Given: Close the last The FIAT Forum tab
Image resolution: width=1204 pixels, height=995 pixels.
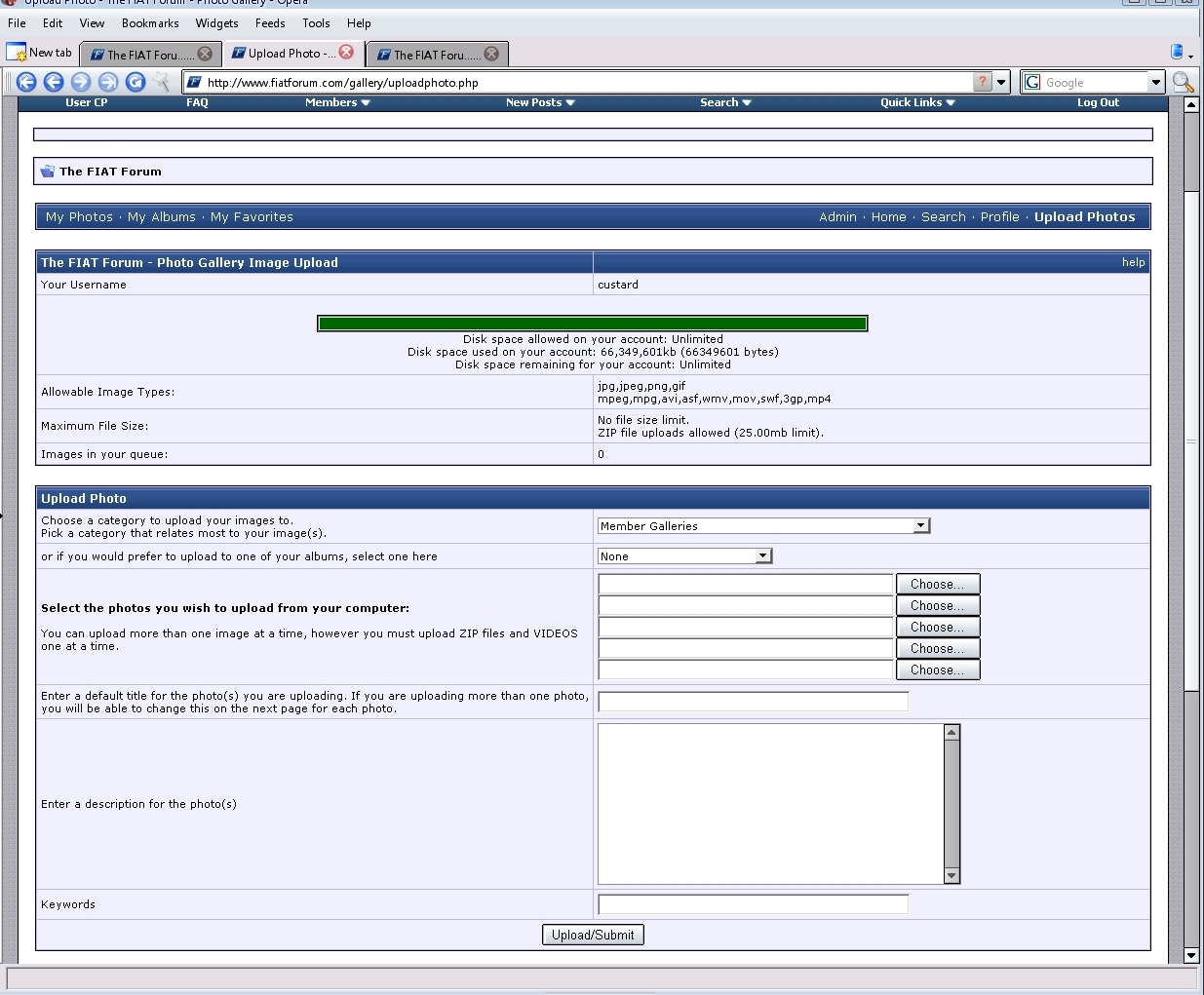Looking at the screenshot, I should click(491, 54).
